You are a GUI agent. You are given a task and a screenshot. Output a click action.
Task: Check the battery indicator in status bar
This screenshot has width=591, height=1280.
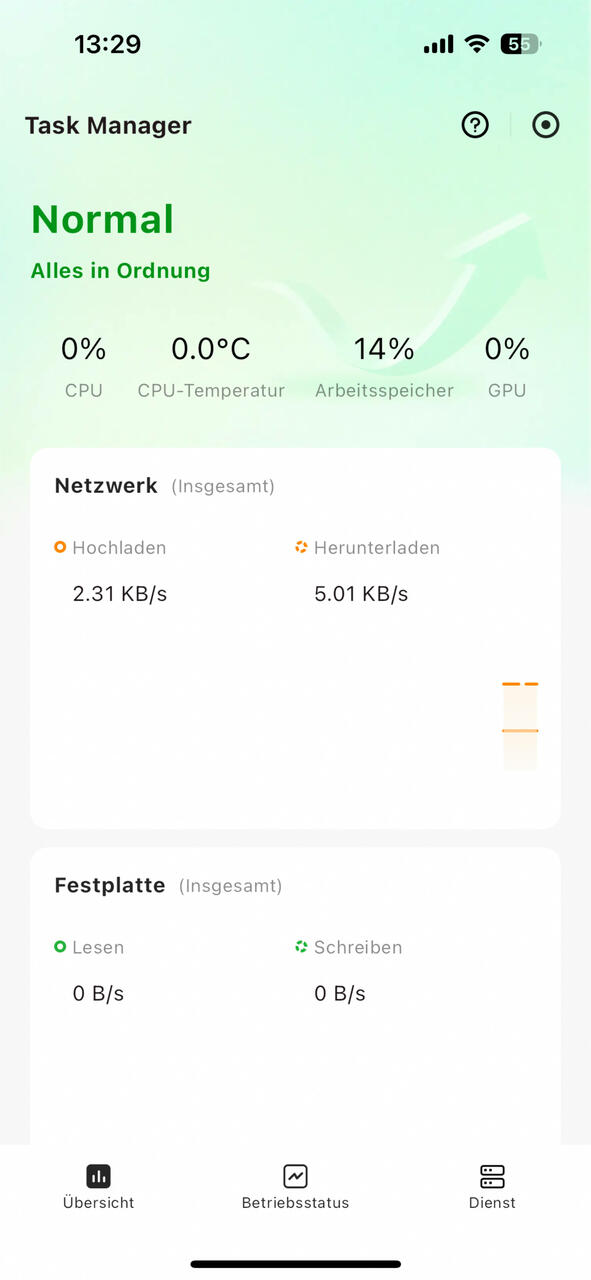pos(521,44)
